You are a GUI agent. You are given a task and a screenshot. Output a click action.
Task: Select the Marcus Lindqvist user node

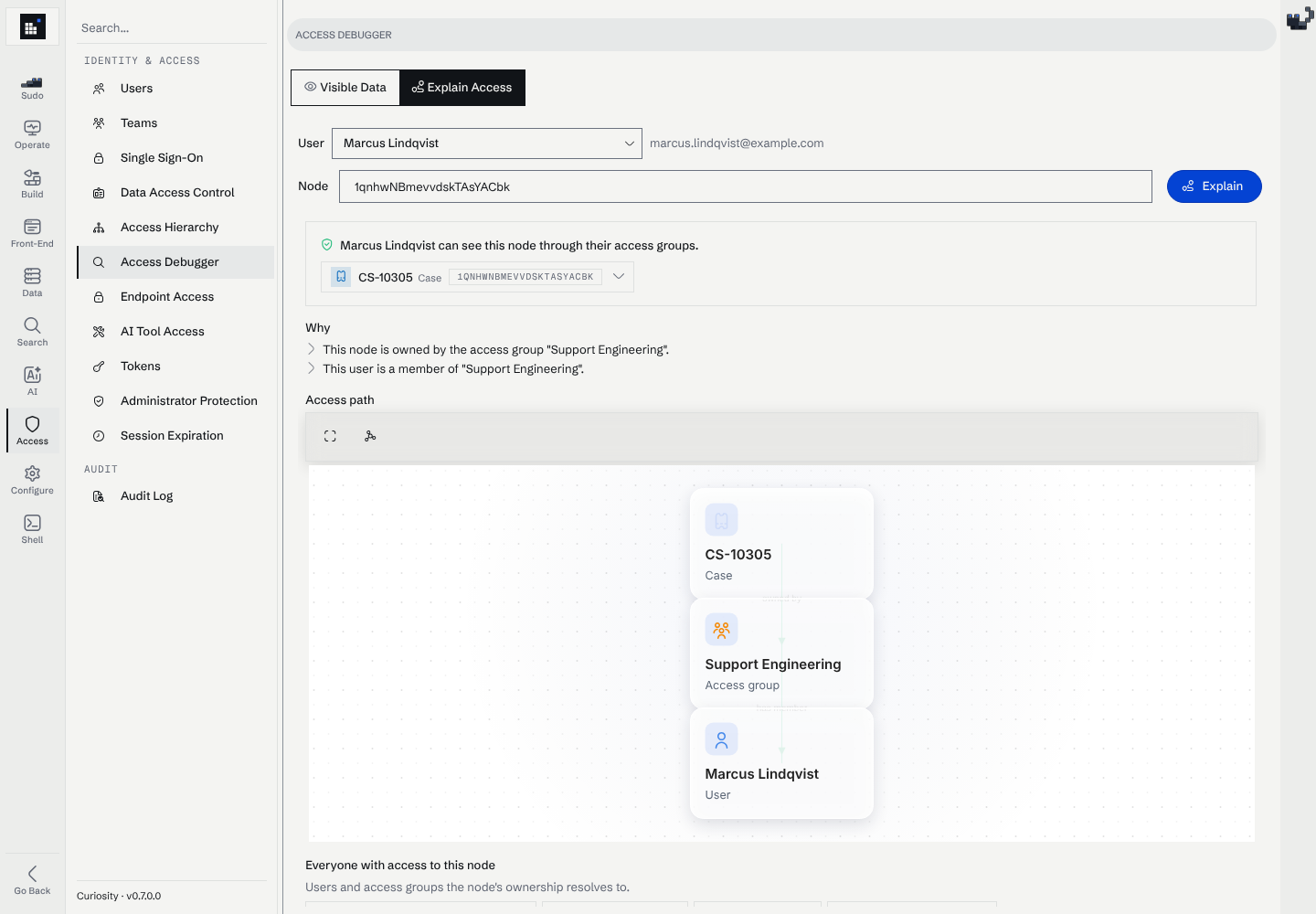tap(781, 762)
